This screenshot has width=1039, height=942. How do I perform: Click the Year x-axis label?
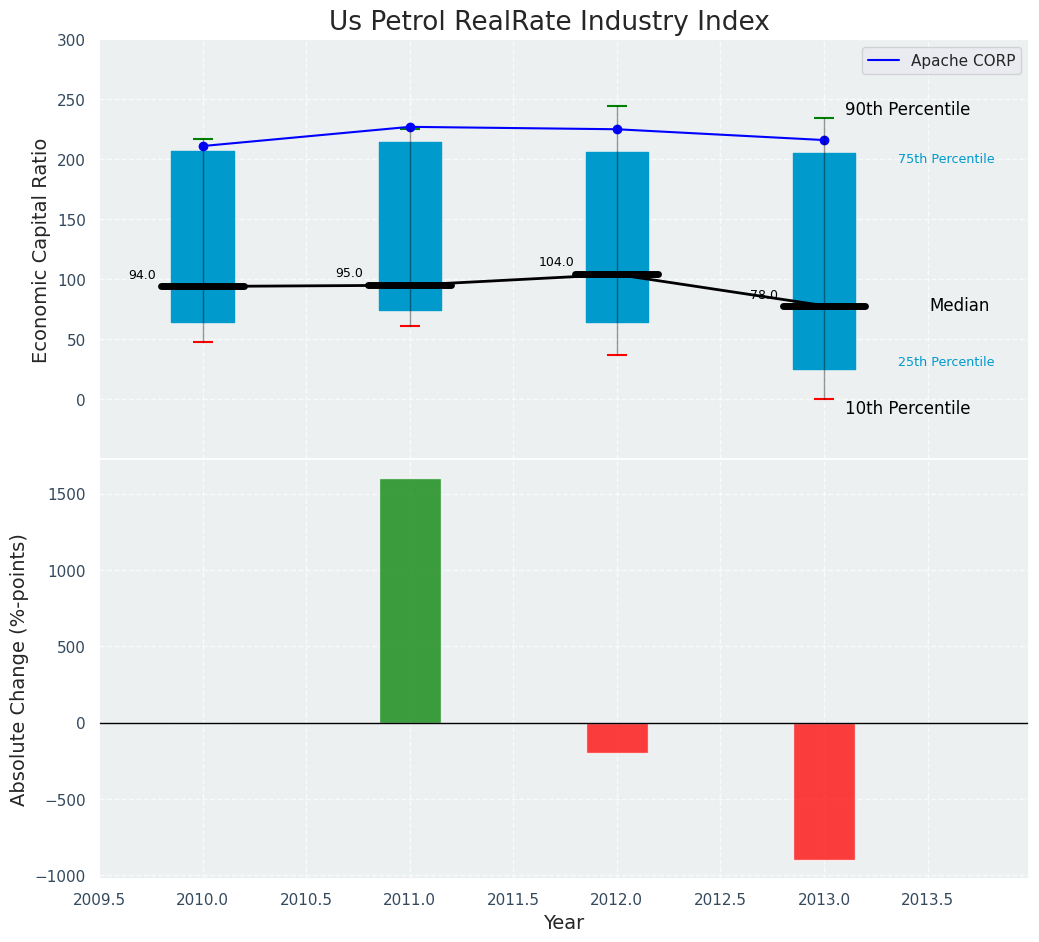click(563, 923)
